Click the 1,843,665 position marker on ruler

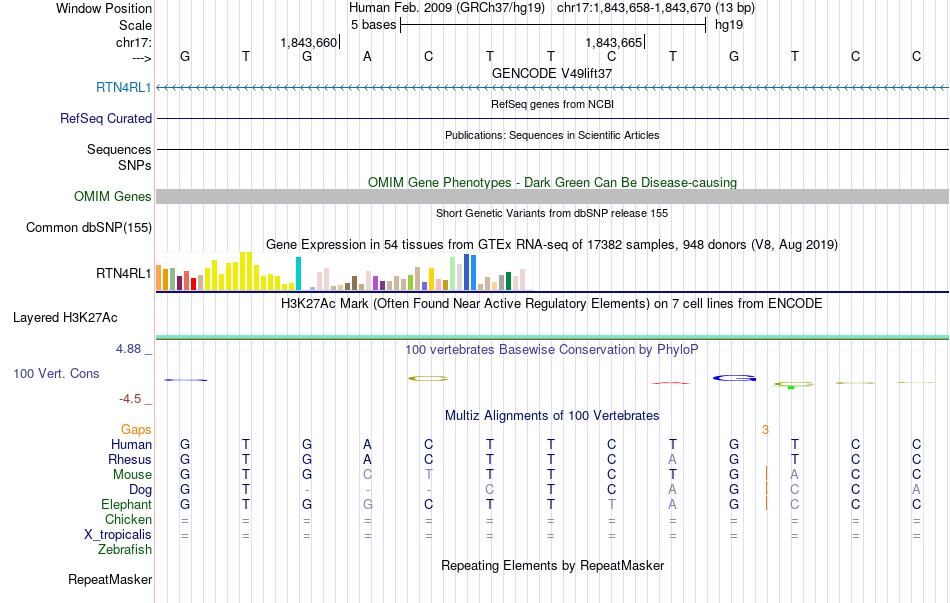tap(613, 42)
